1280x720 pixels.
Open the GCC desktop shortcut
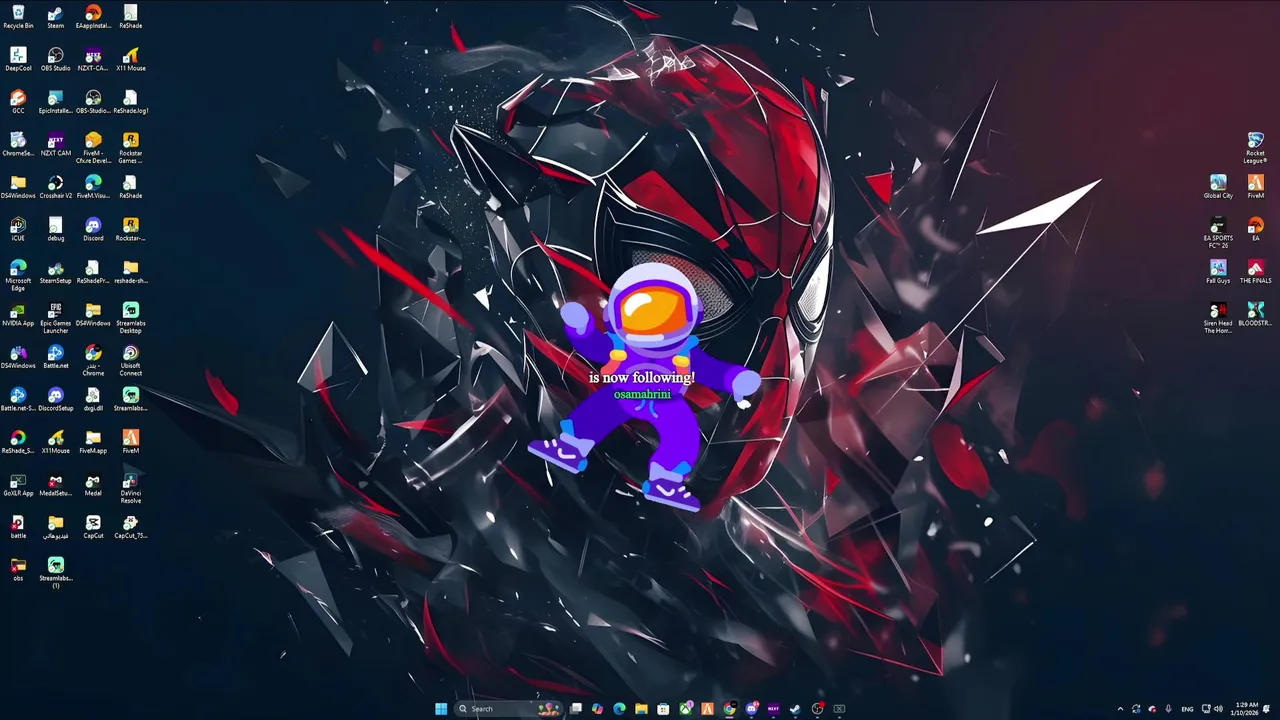pyautogui.click(x=18, y=102)
